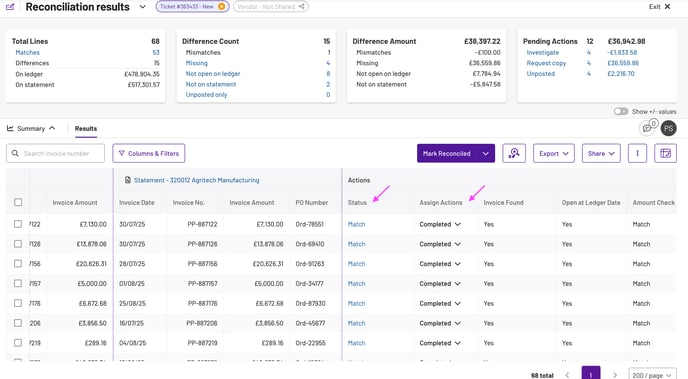This screenshot has width=688, height=379.
Task: Click the assign user icon button
Action: (514, 154)
